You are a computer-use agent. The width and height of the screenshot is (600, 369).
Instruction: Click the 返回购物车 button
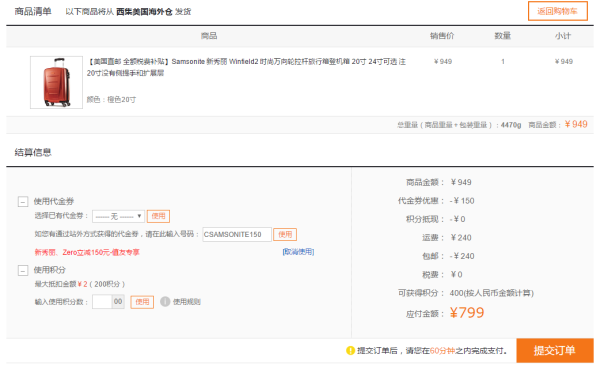coord(558,11)
